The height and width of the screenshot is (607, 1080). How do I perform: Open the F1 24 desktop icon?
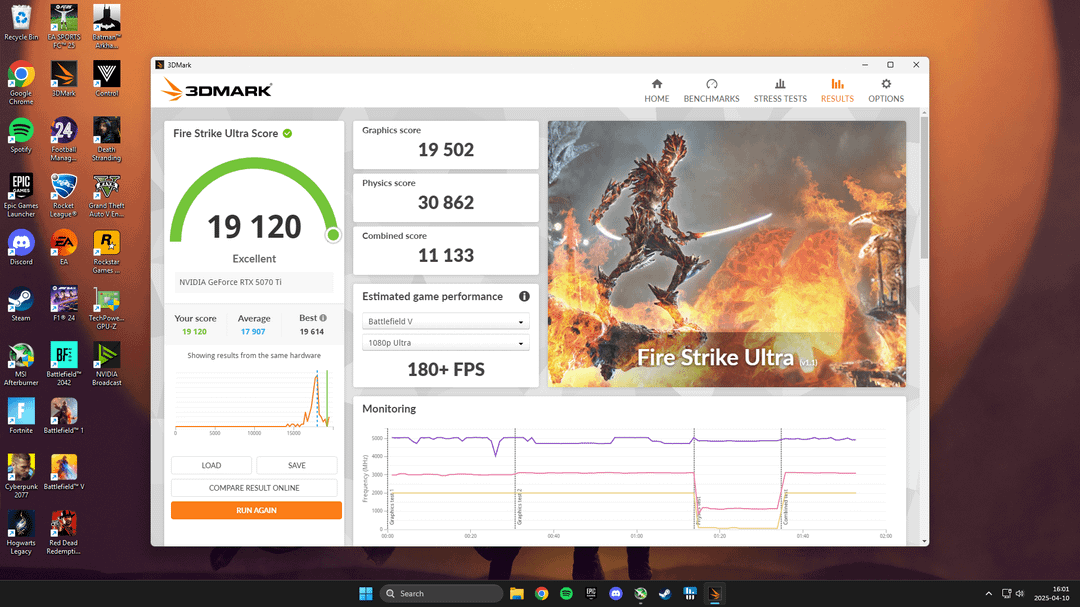pos(63,304)
